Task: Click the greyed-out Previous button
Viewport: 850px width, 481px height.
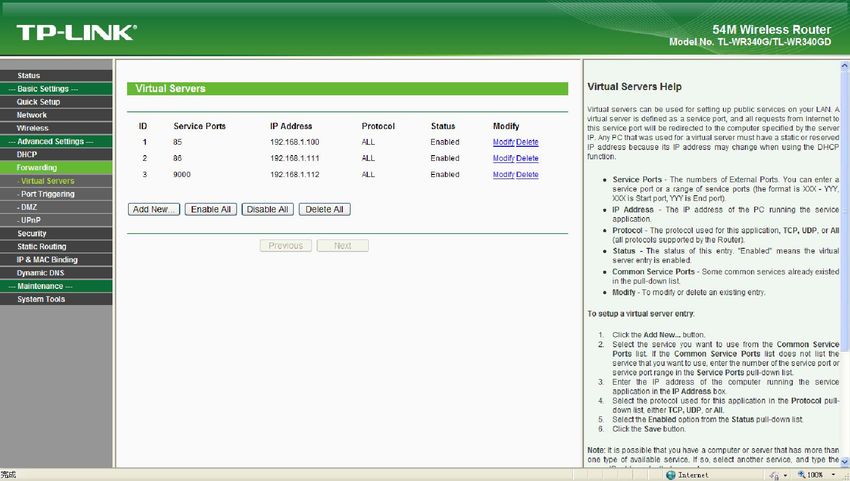Action: pyautogui.click(x=286, y=246)
